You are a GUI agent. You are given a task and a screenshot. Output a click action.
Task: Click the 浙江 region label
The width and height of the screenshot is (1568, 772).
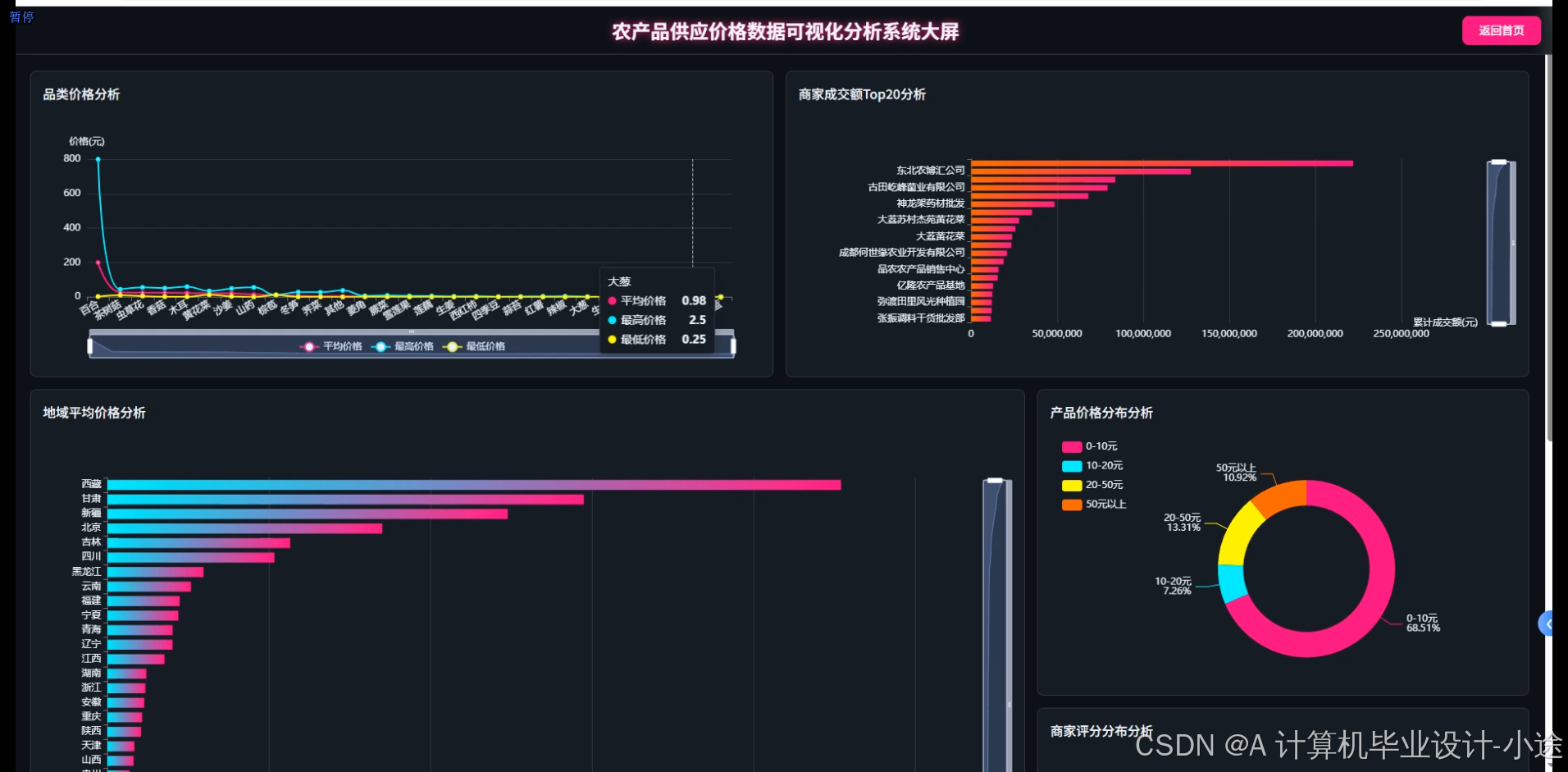(x=91, y=687)
